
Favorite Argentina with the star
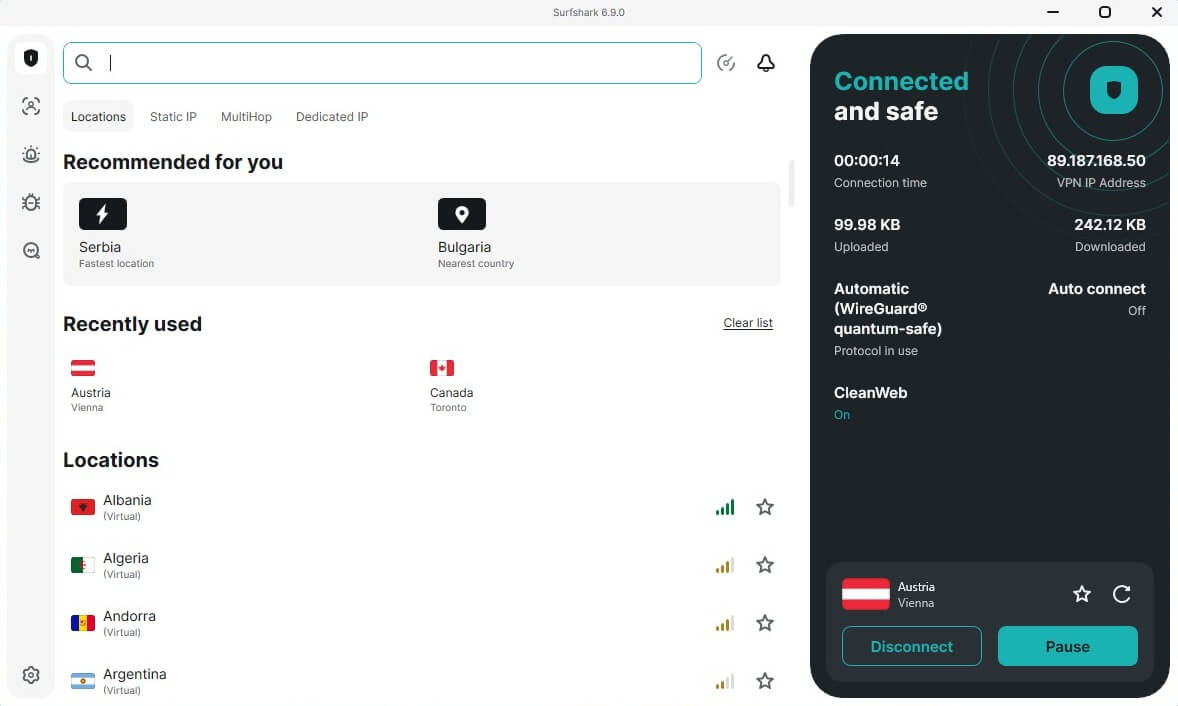765,681
